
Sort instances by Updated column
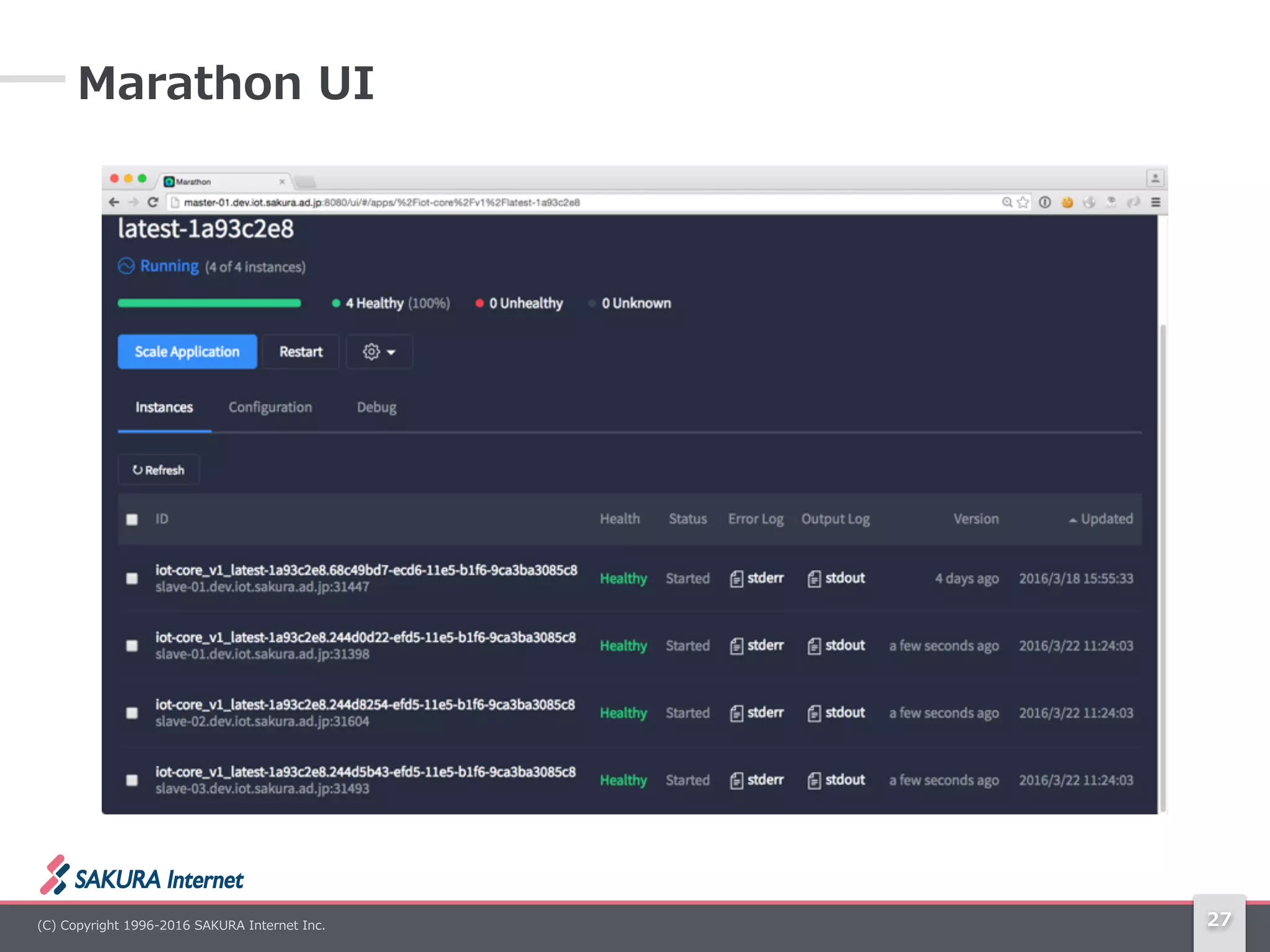(1101, 519)
